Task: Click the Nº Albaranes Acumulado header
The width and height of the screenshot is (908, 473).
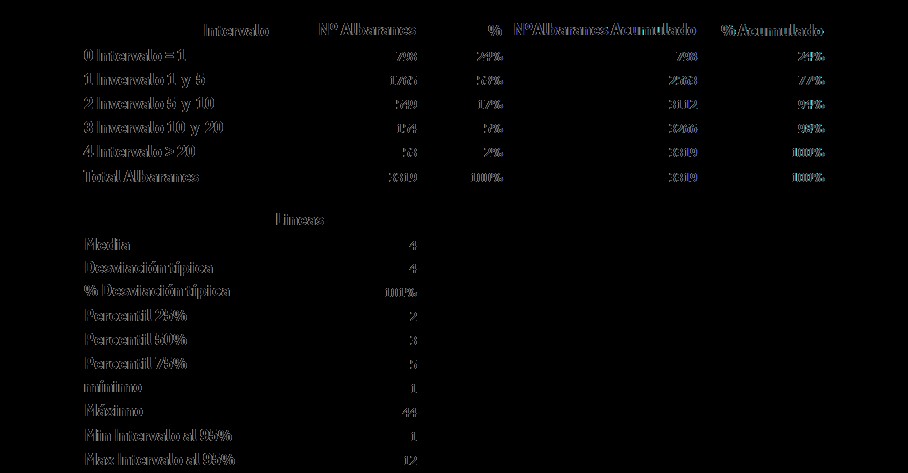Action: click(x=605, y=30)
